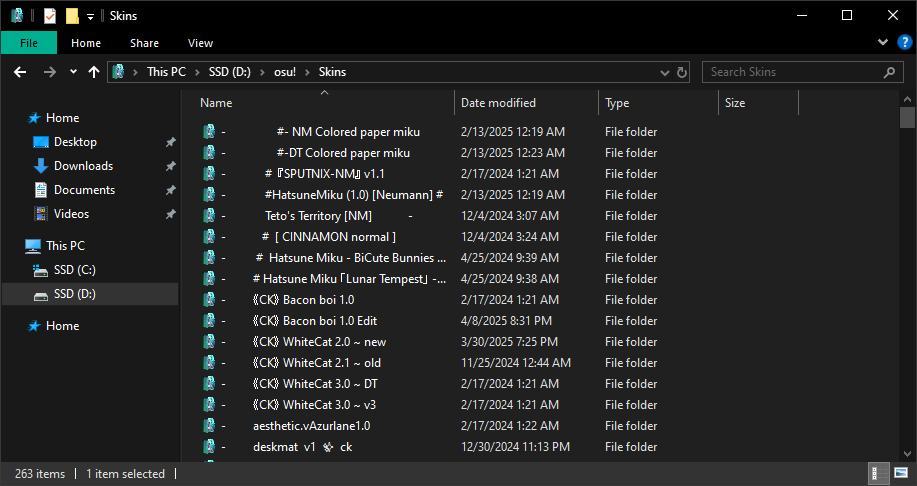
Task: Click the Downloads icon in navigation pane
Action: [41, 166]
